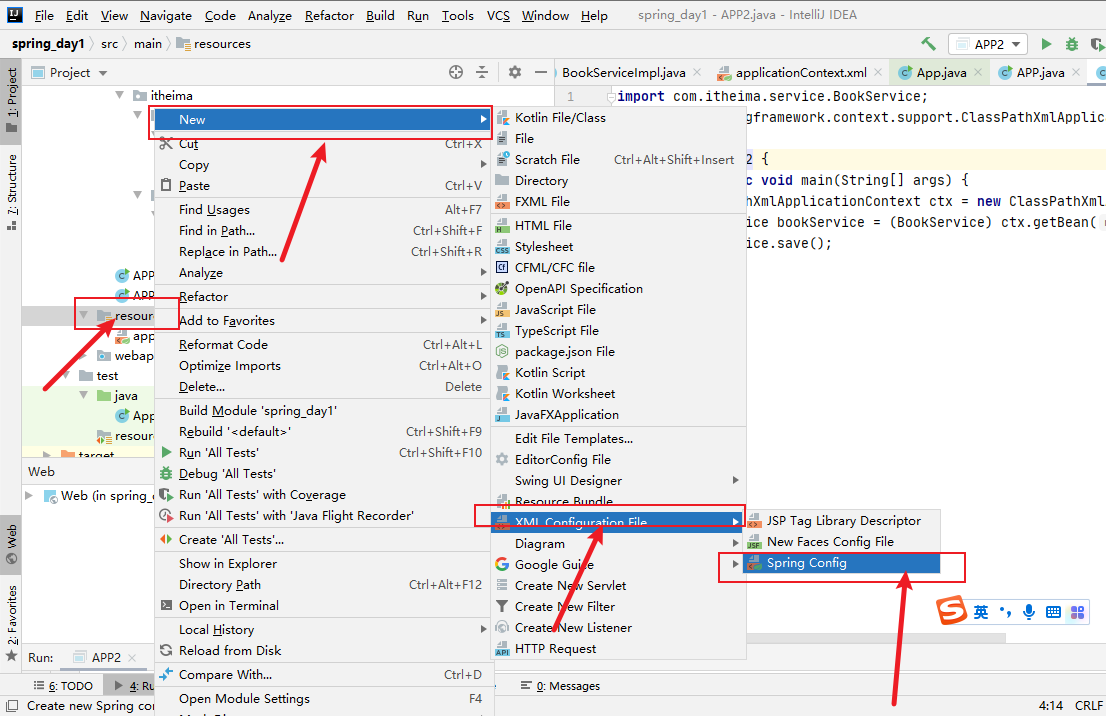Viewport: 1106px width, 716px height.
Task: Select JSP Tag Library Descriptor
Action: [843, 521]
